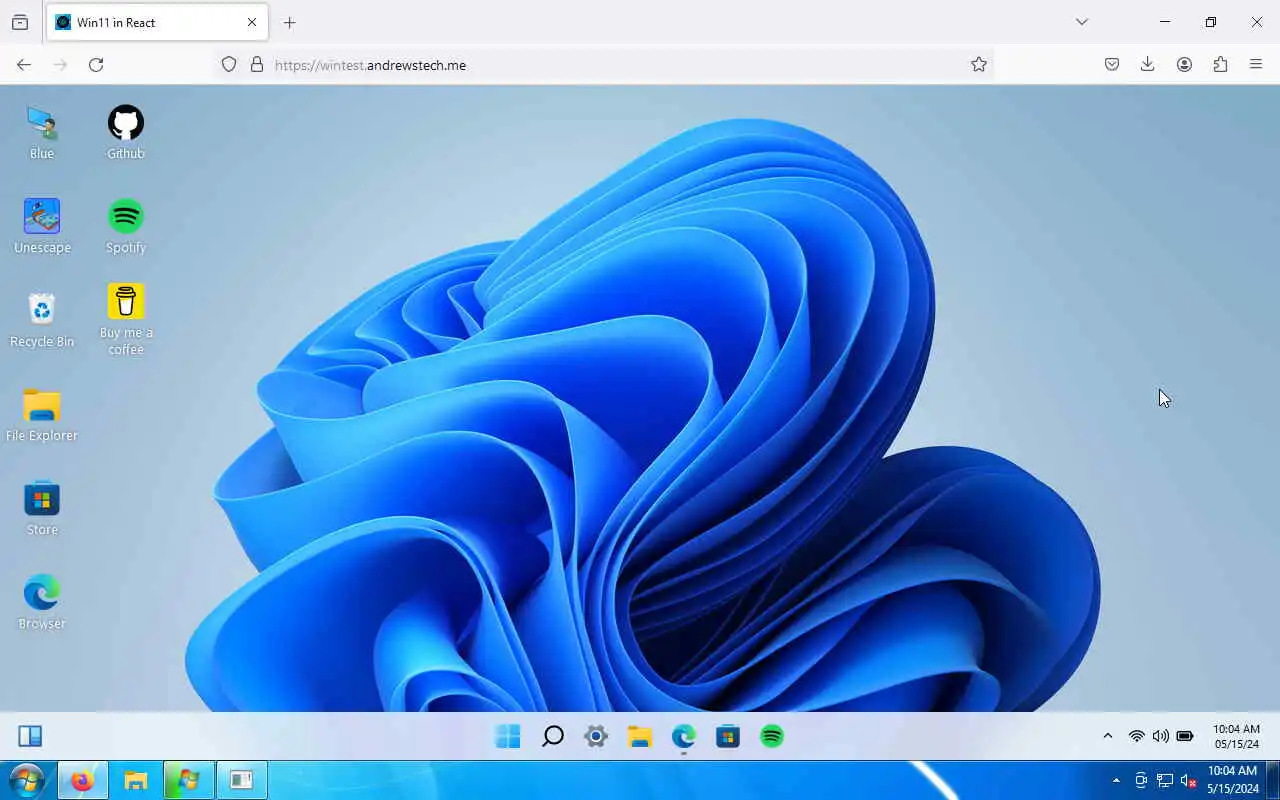This screenshot has height=800, width=1280.
Task: Open the Firefox account menu
Action: [x=1184, y=64]
